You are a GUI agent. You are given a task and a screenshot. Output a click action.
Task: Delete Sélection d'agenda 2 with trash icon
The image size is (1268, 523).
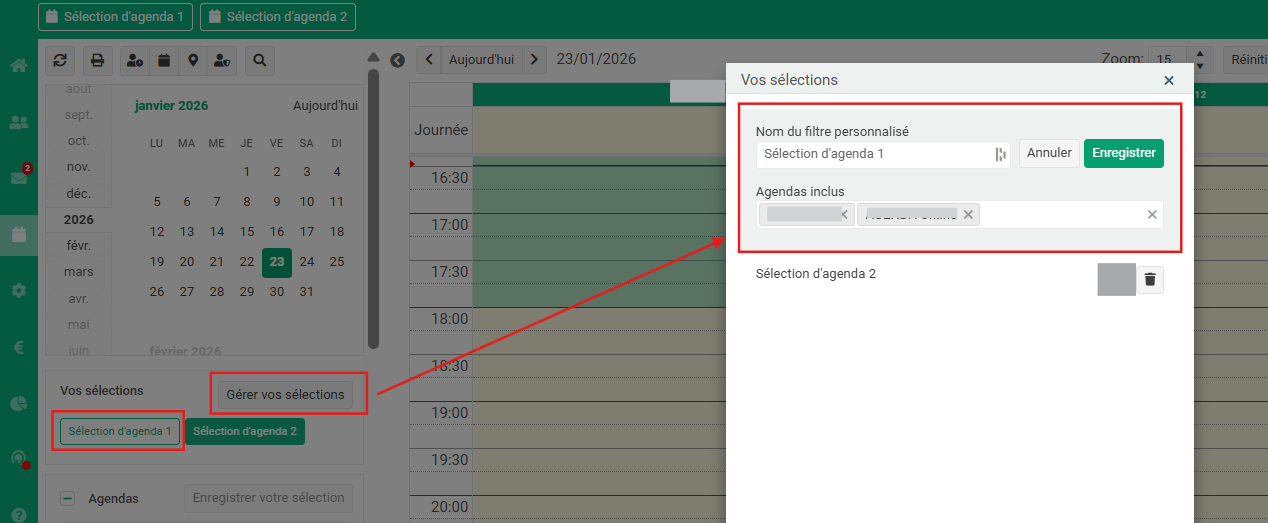[x=1150, y=280]
